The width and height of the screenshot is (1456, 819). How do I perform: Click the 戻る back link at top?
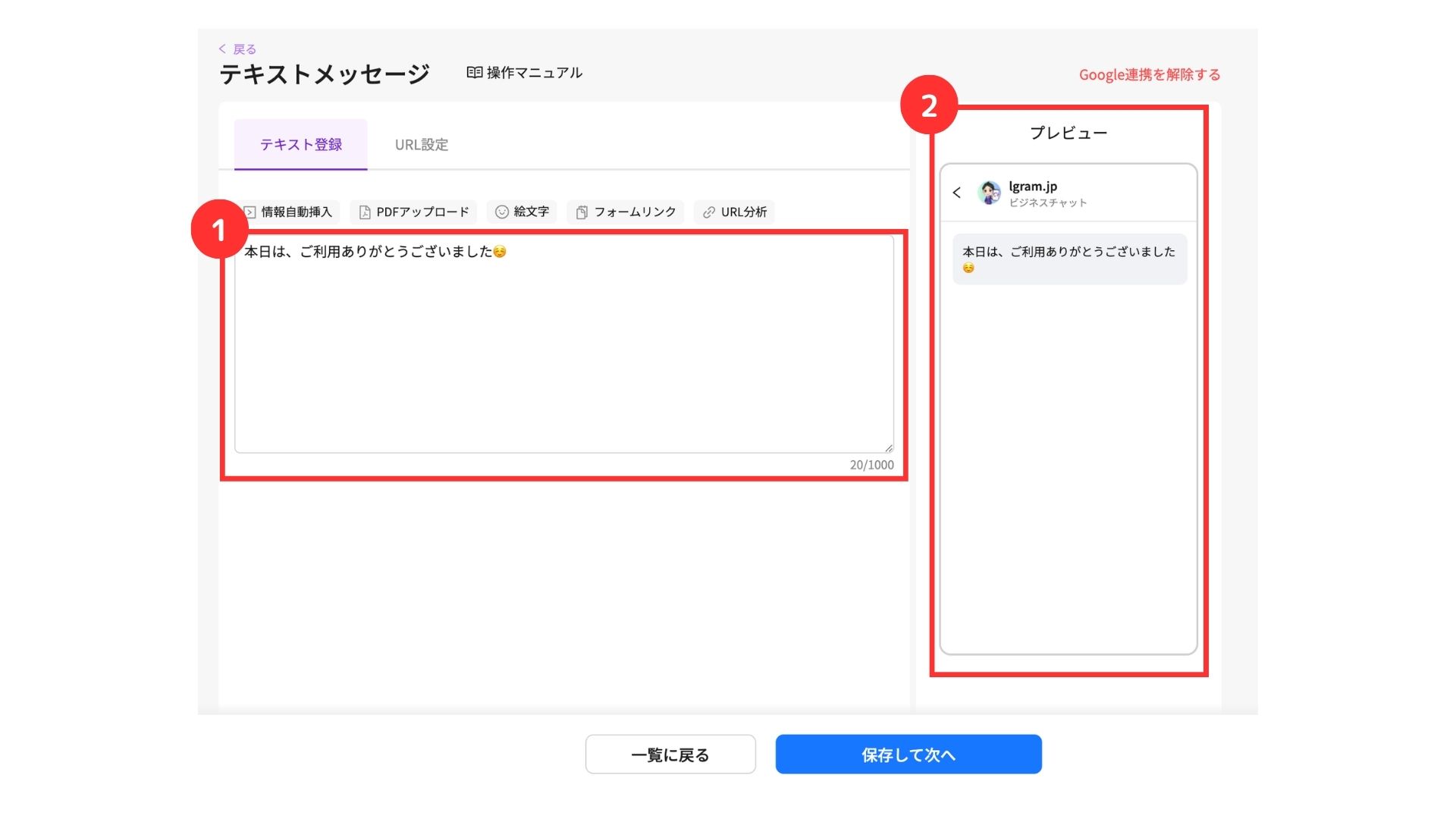pyautogui.click(x=238, y=49)
